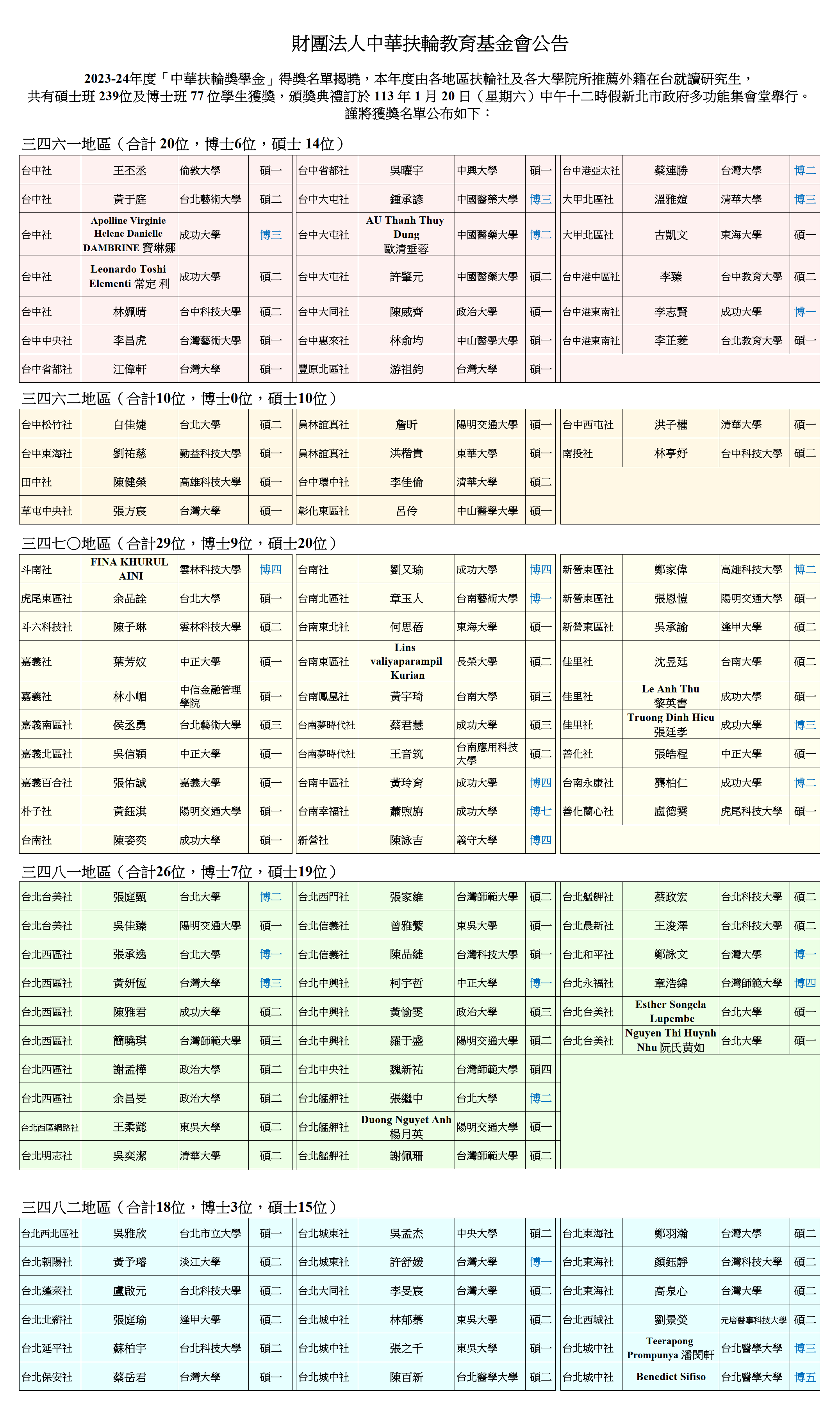Click the club cell 善化蘭心社

591,811
